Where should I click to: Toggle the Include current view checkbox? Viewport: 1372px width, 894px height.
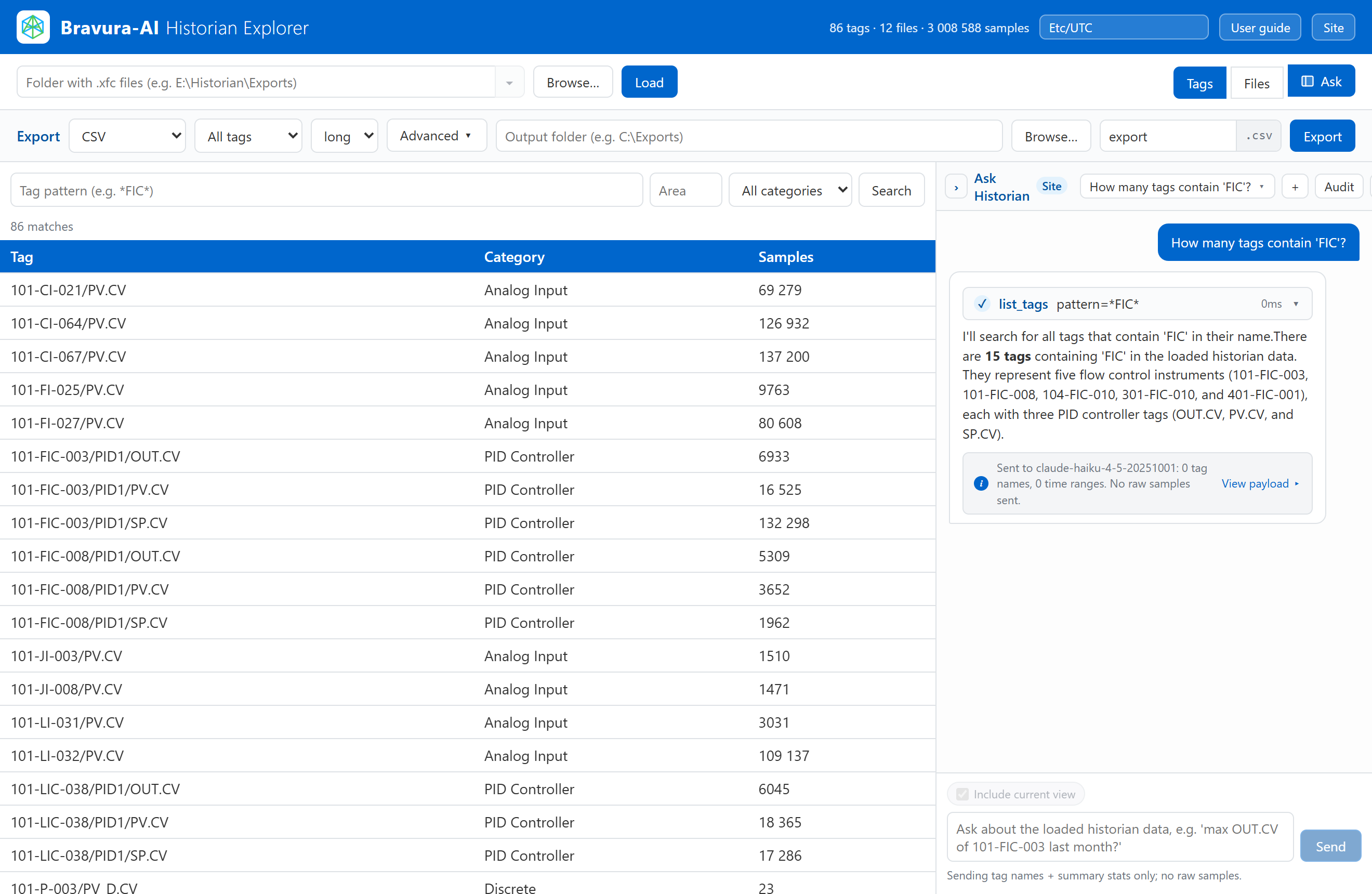click(962, 794)
